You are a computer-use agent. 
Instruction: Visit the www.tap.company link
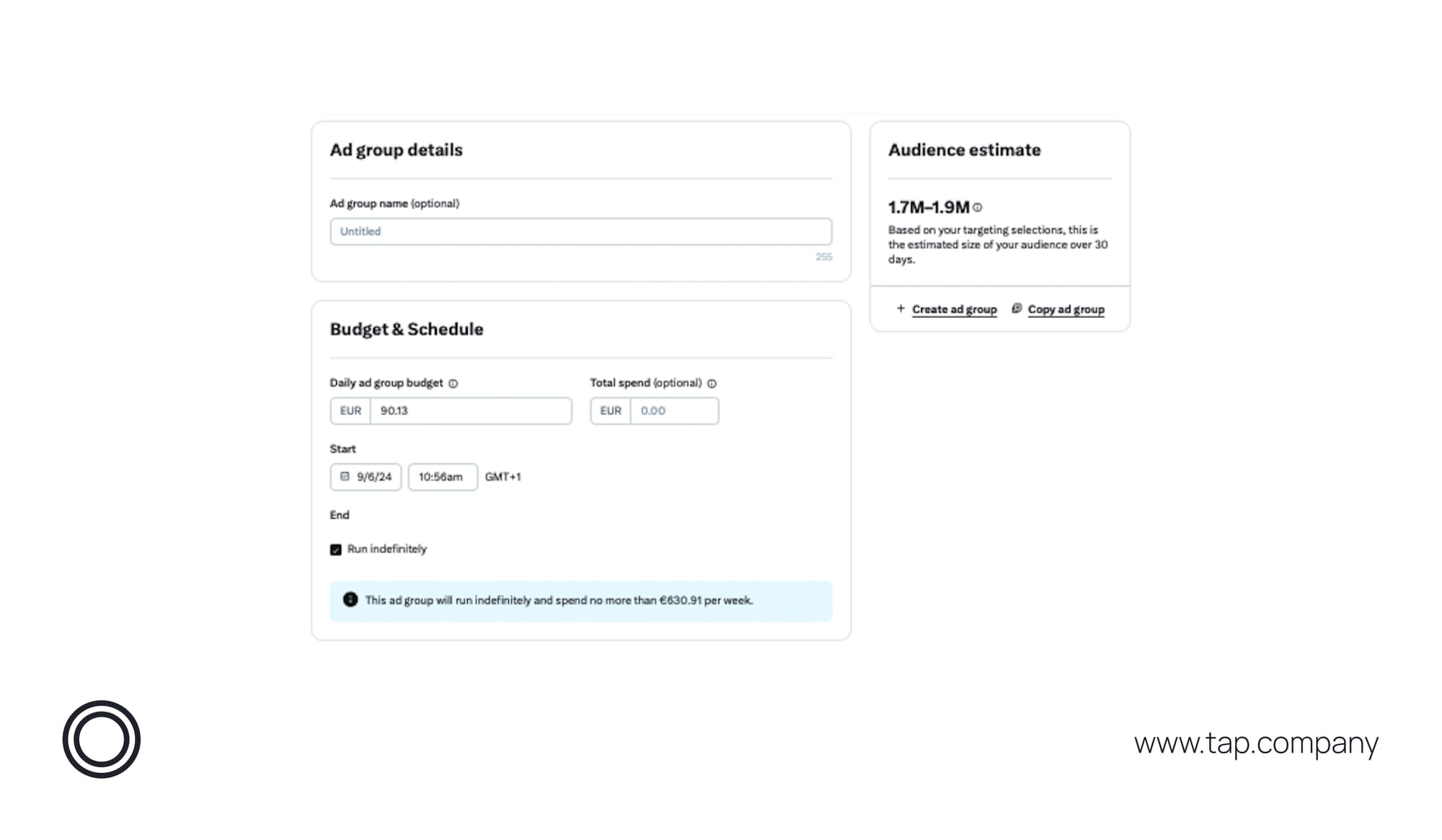click(x=1257, y=743)
